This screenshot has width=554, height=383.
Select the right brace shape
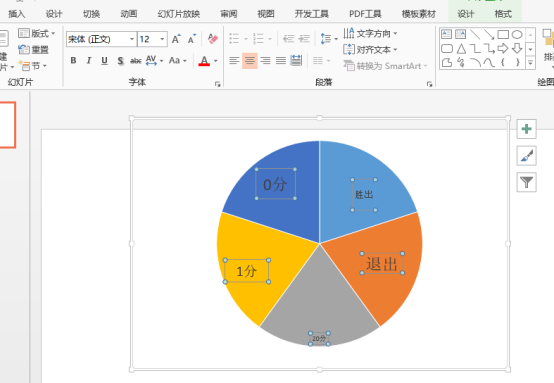point(517,63)
